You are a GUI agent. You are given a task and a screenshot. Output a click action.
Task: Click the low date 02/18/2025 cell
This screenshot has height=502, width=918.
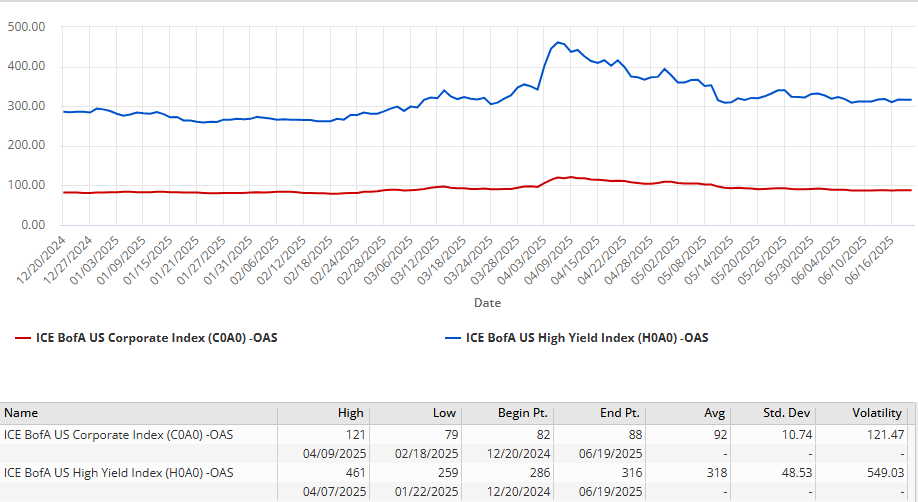click(426, 453)
